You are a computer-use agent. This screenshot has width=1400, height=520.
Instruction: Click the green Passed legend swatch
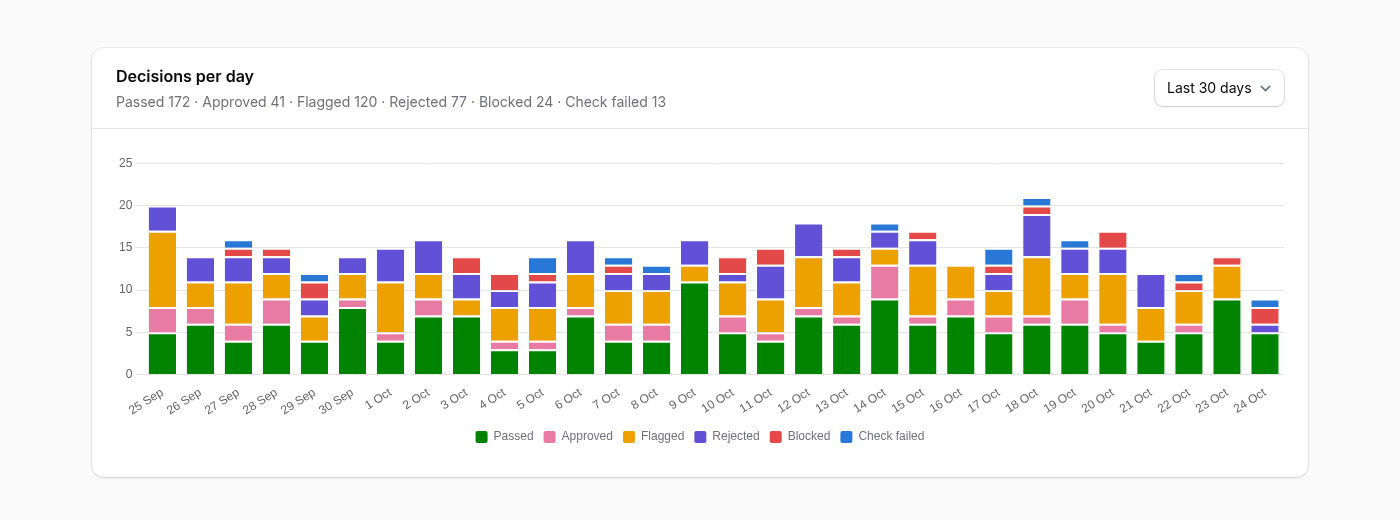click(481, 436)
